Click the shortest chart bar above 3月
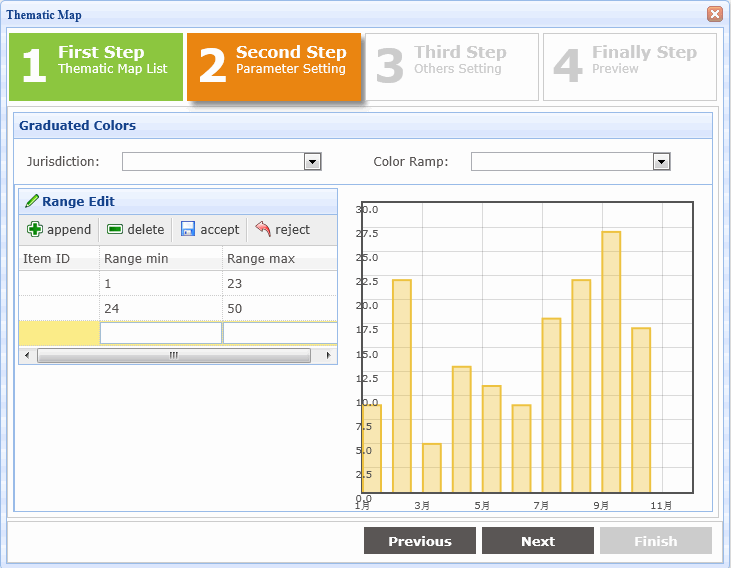731x568 pixels. 432,468
